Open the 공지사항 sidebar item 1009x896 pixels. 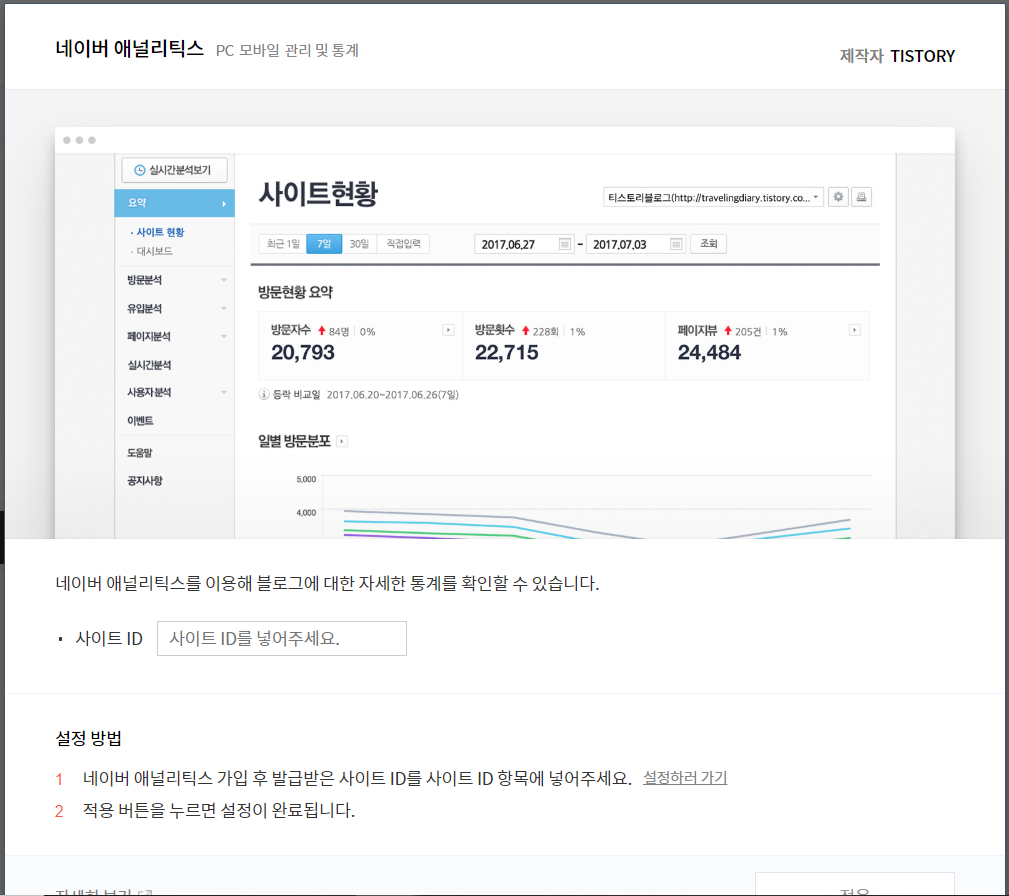tap(145, 481)
